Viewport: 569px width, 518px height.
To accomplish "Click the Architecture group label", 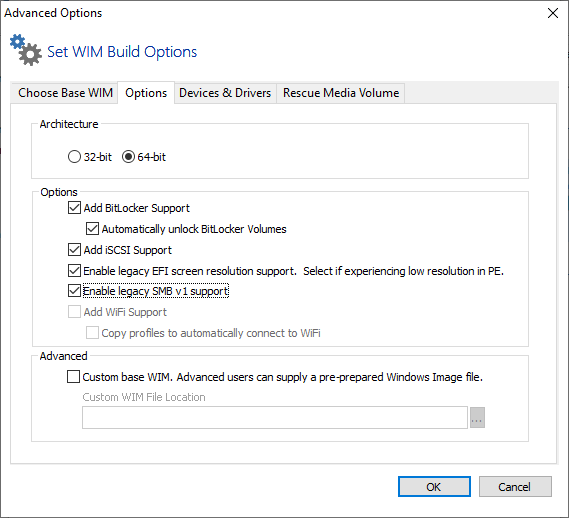I will (x=69, y=124).
